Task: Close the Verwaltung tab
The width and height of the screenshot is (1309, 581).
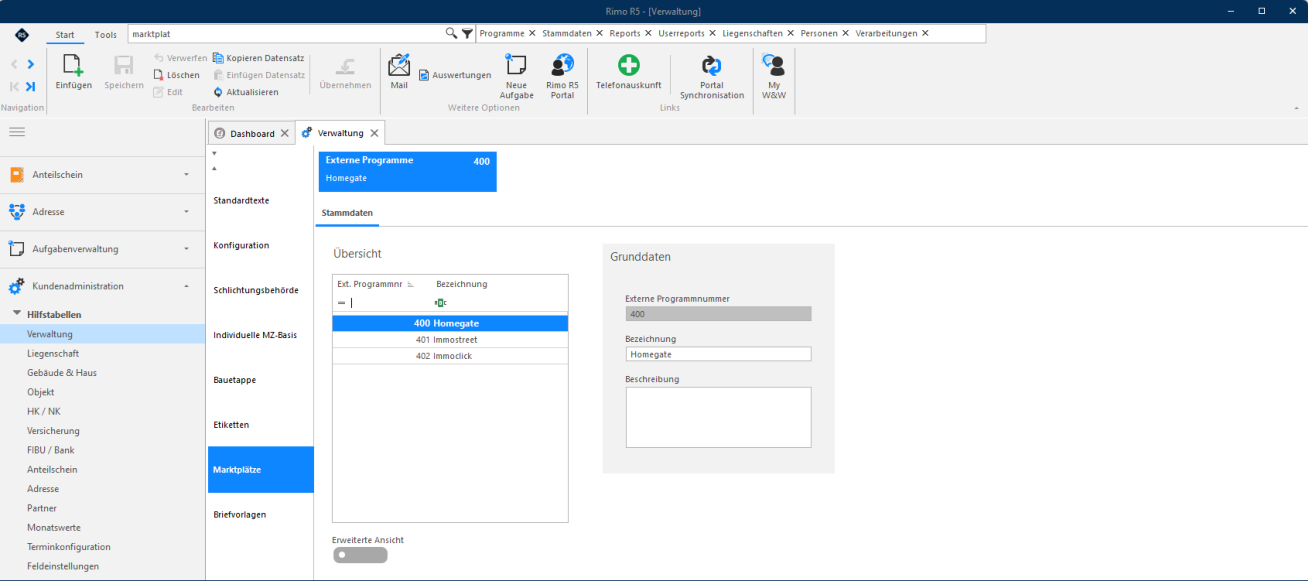Action: [x=374, y=133]
